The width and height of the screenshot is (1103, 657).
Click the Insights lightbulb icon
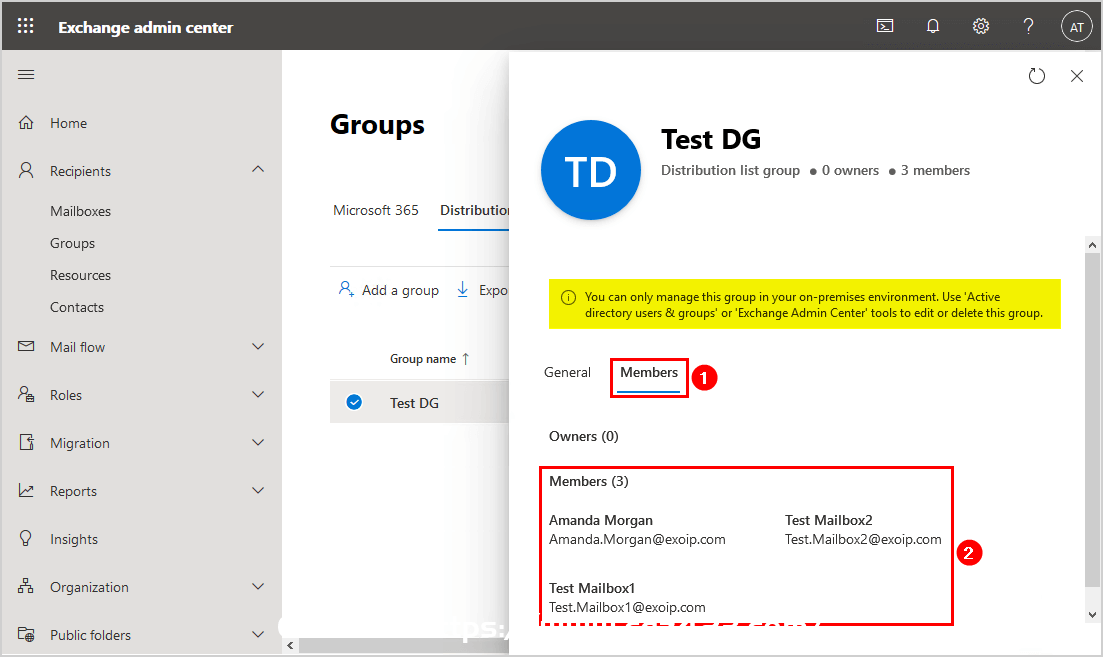[x=26, y=538]
